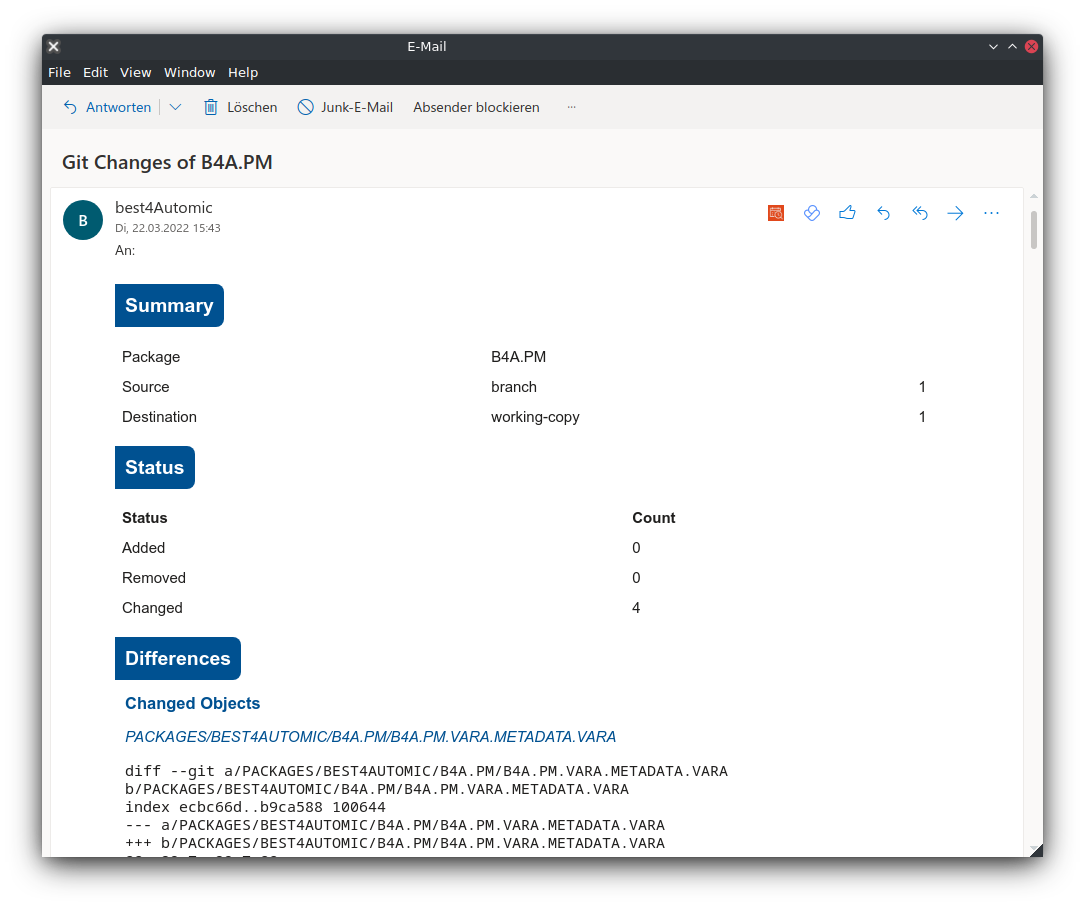Click the destination value working-copy

[535, 417]
